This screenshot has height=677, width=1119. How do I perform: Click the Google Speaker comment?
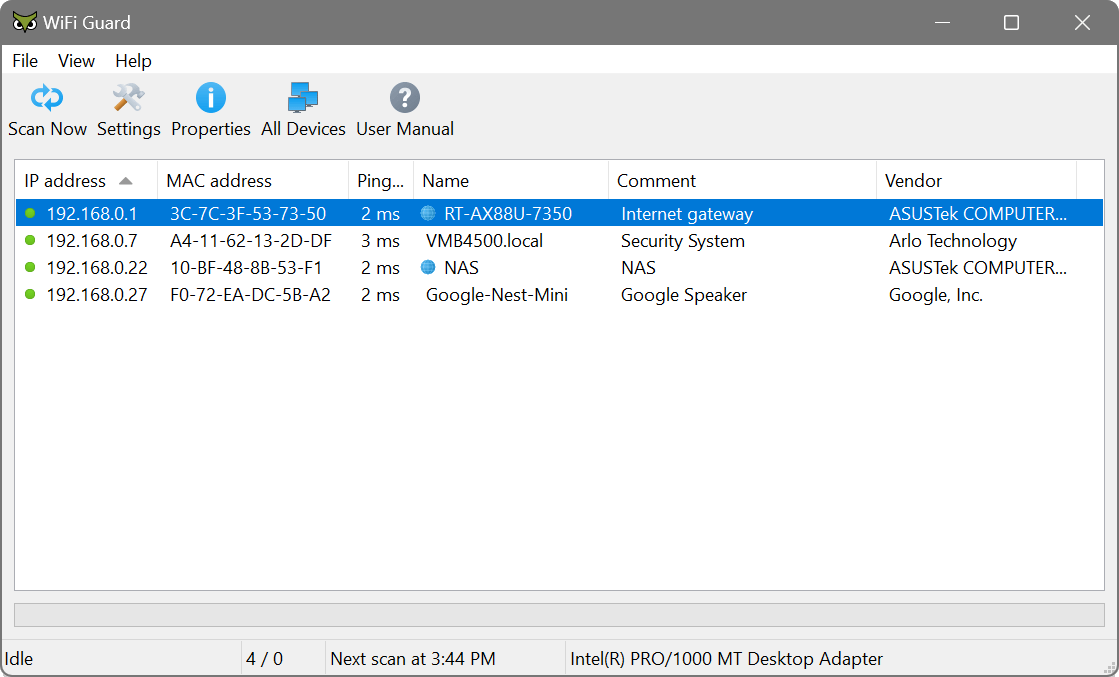pyautogui.click(x=684, y=295)
